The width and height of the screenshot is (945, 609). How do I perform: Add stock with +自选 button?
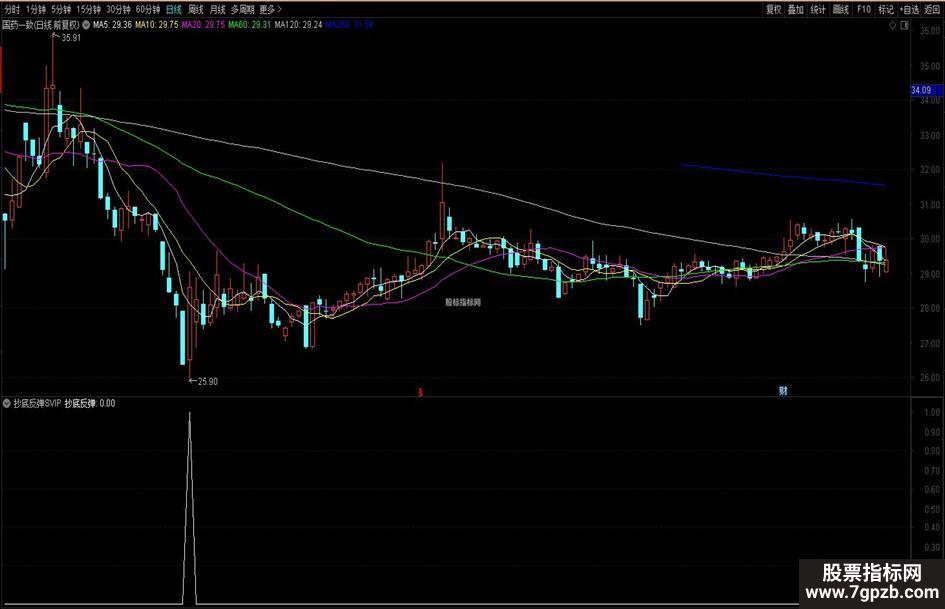coord(909,9)
